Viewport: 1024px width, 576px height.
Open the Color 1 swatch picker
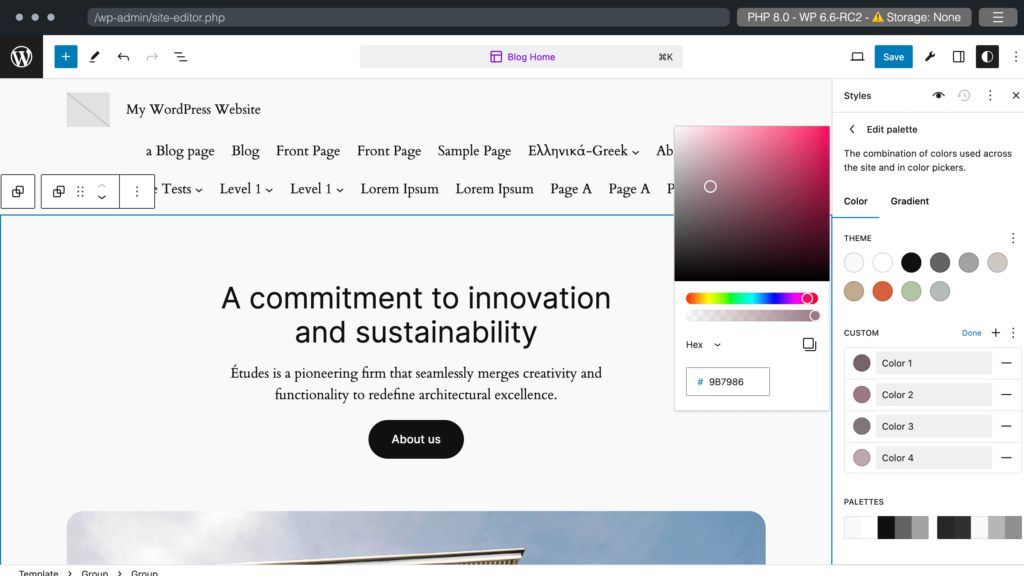click(861, 363)
